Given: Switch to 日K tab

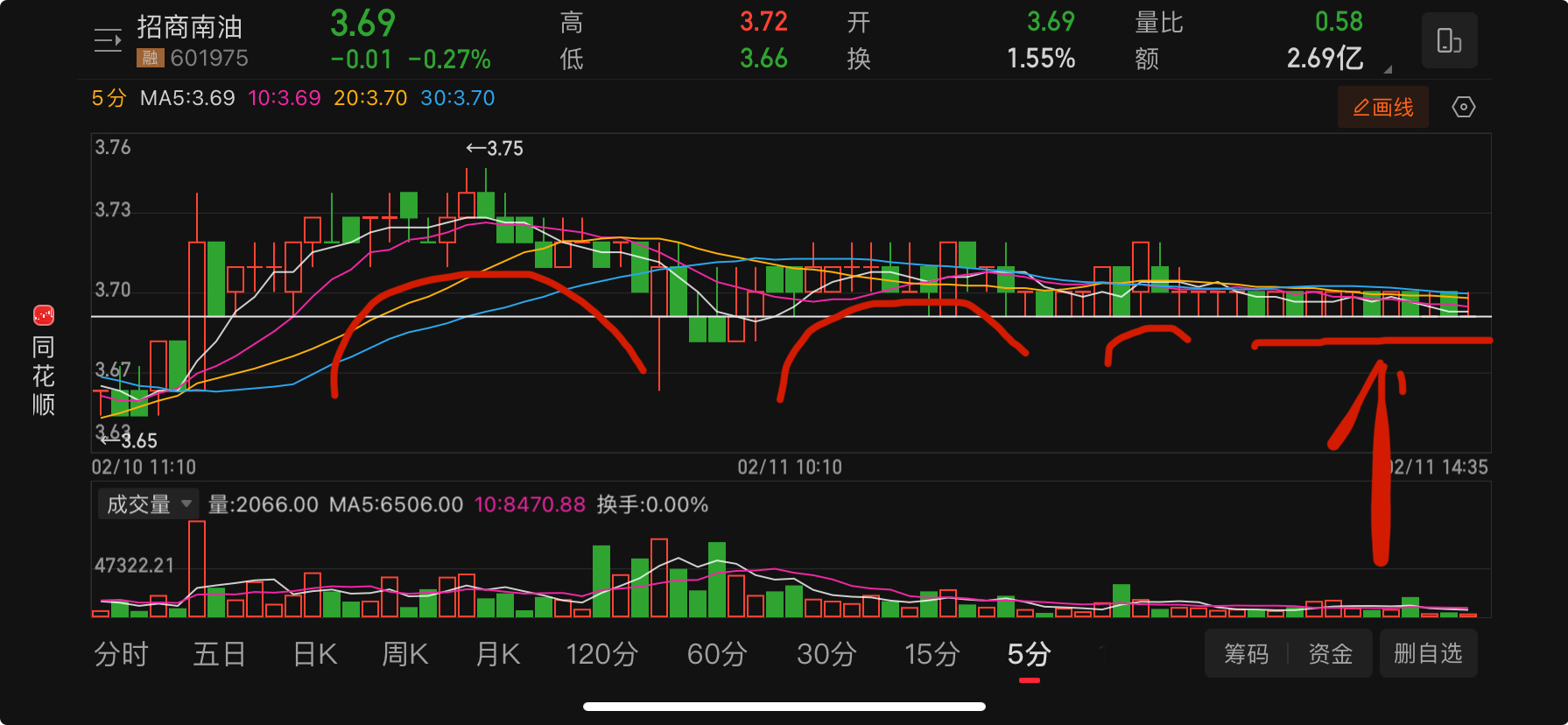Looking at the screenshot, I should (314, 654).
